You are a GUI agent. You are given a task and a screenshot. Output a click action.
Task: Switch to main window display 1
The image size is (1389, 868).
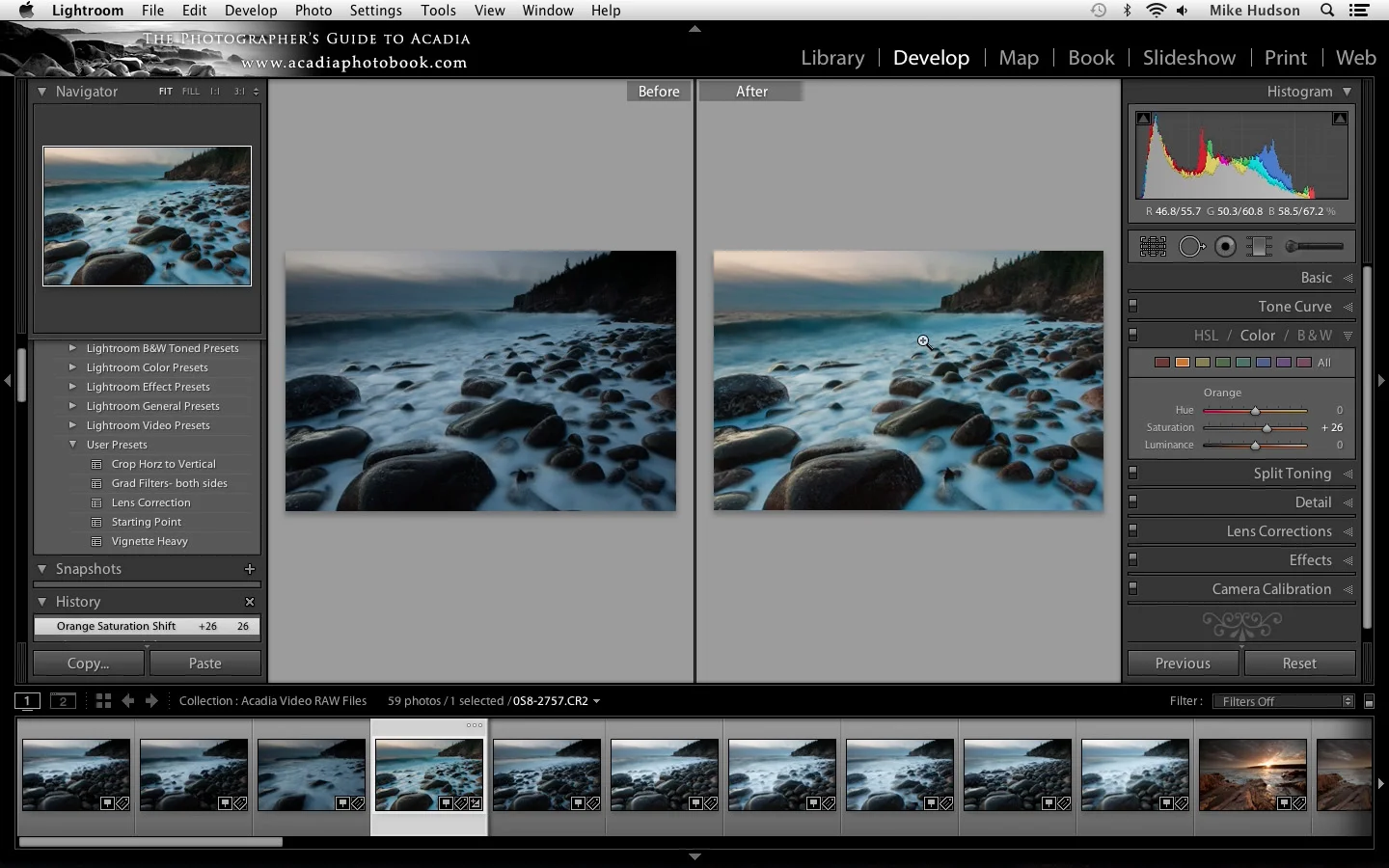[x=27, y=701]
